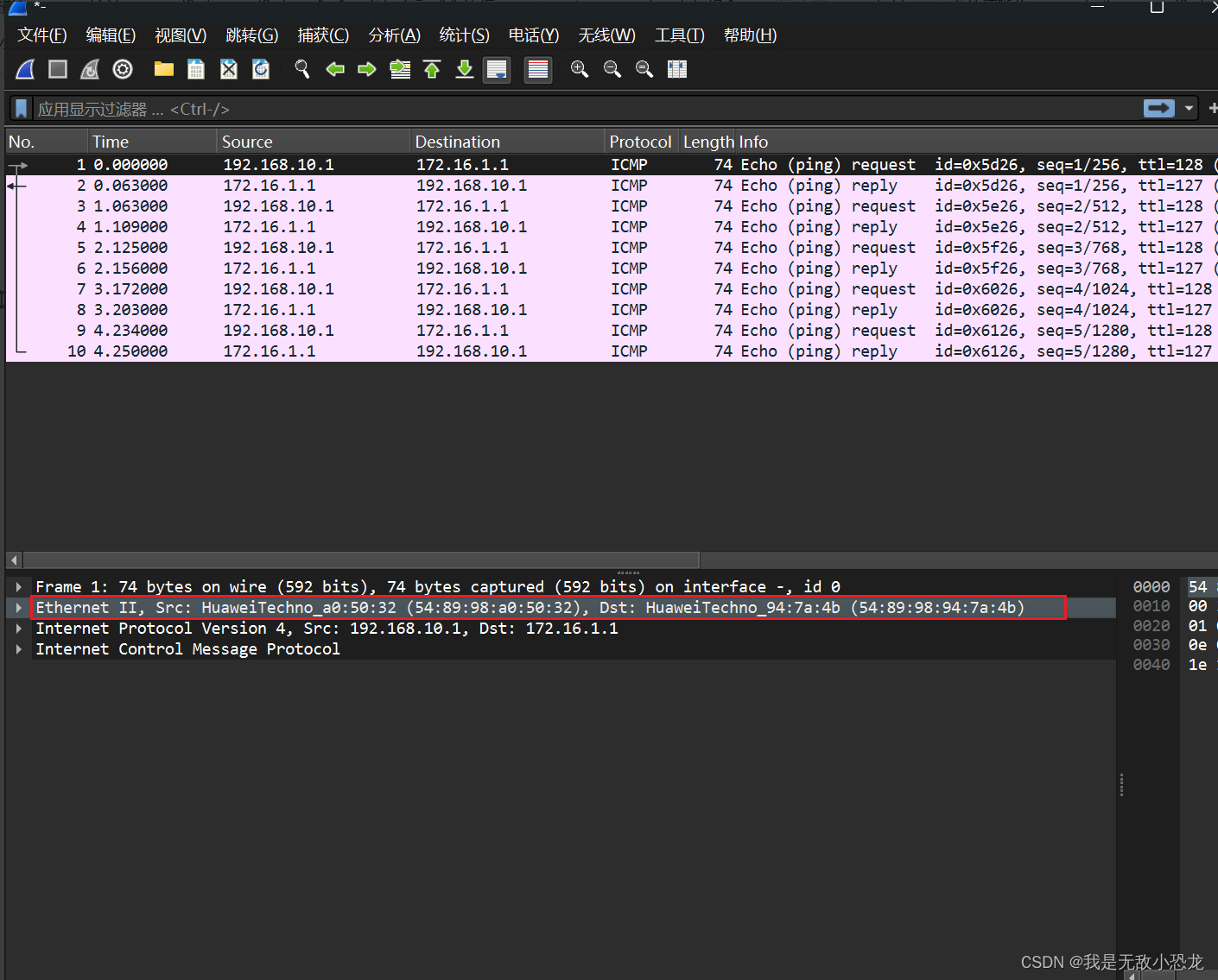Open the 无线(W) menu
Image resolution: width=1218 pixels, height=980 pixels.
coord(606,35)
